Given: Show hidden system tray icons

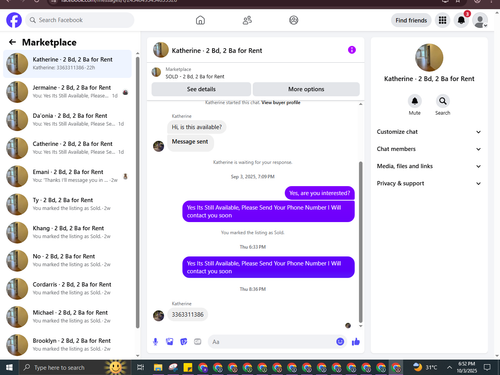Looking at the screenshot, I should tap(449, 367).
